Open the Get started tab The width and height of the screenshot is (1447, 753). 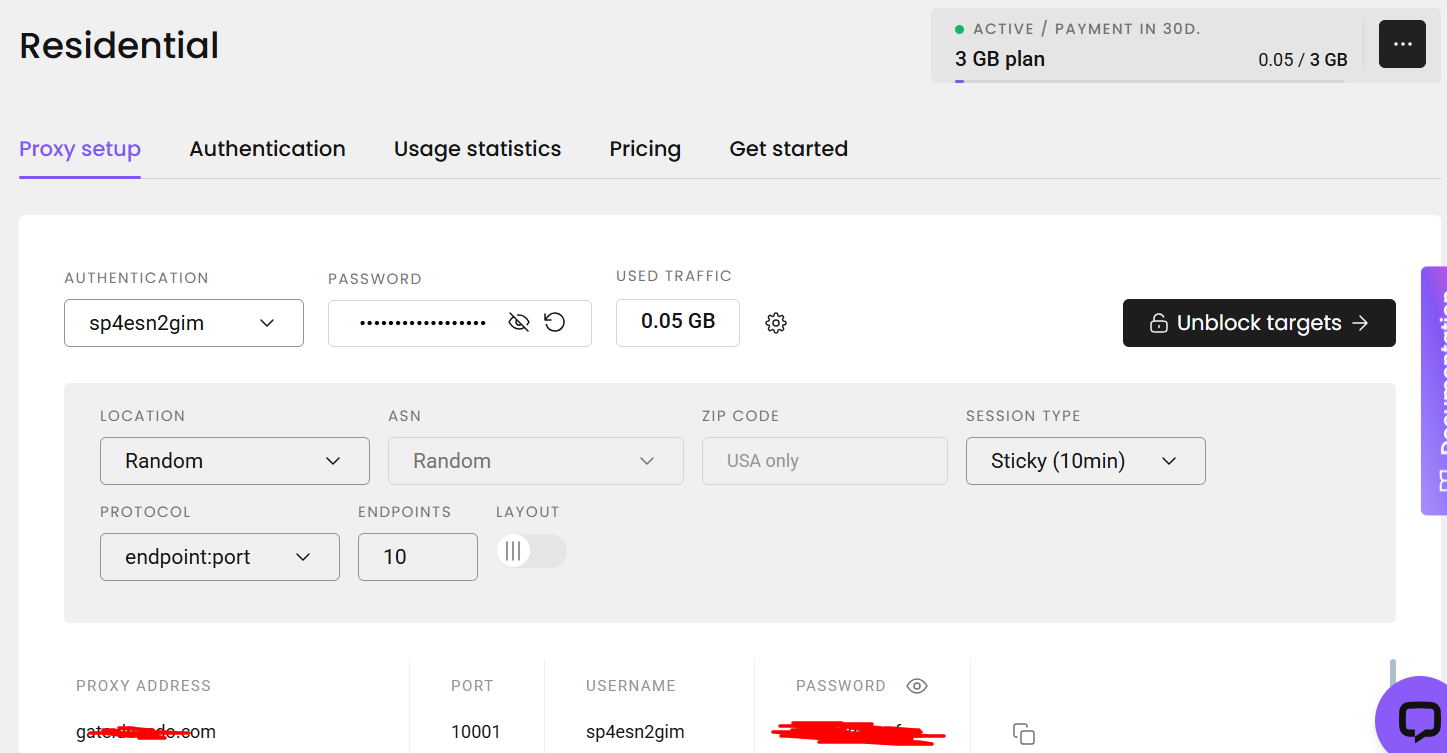click(x=789, y=149)
